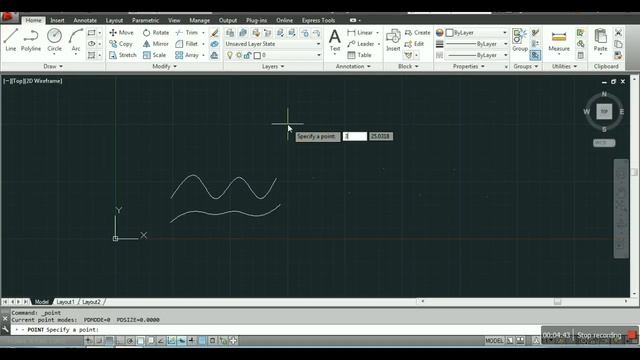Image resolution: width=640 pixels, height=360 pixels.
Task: Expand the Draw panel
Action: (53, 66)
